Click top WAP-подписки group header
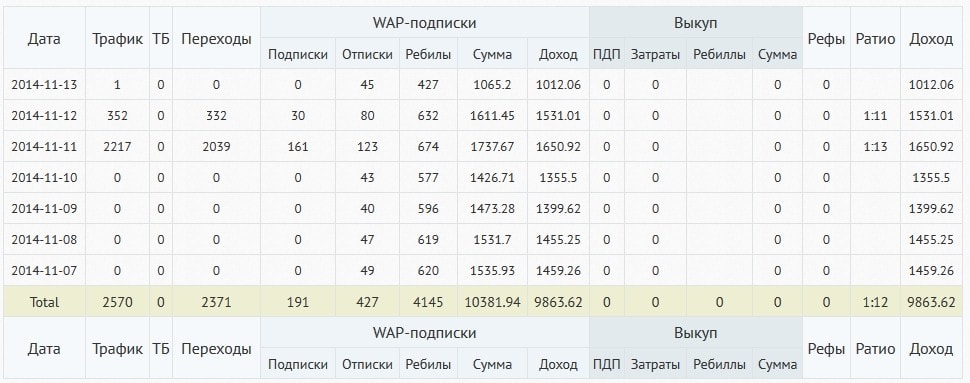The width and height of the screenshot is (970, 383). click(424, 23)
